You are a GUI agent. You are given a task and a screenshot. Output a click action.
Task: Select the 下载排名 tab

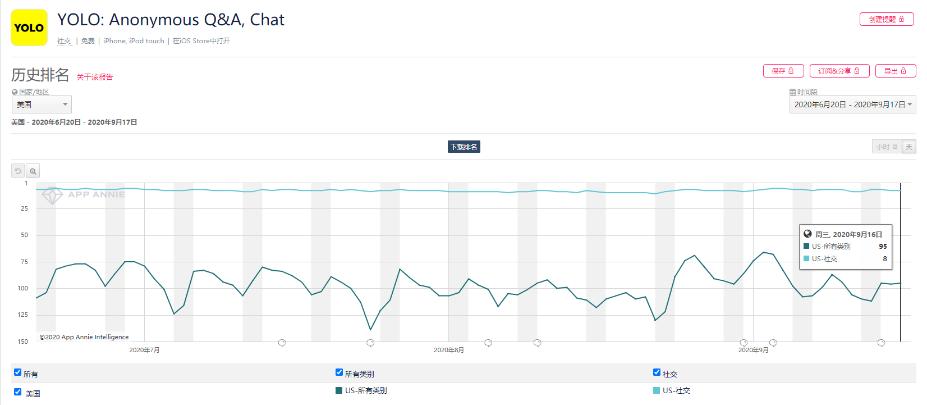pyautogui.click(x=464, y=147)
